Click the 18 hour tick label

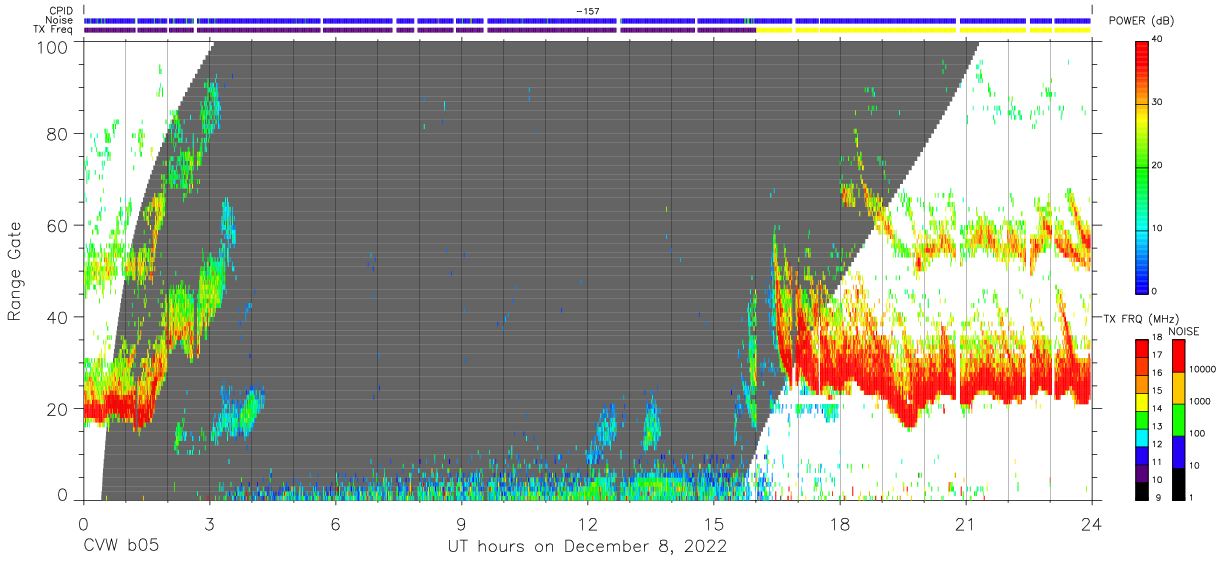coord(840,522)
